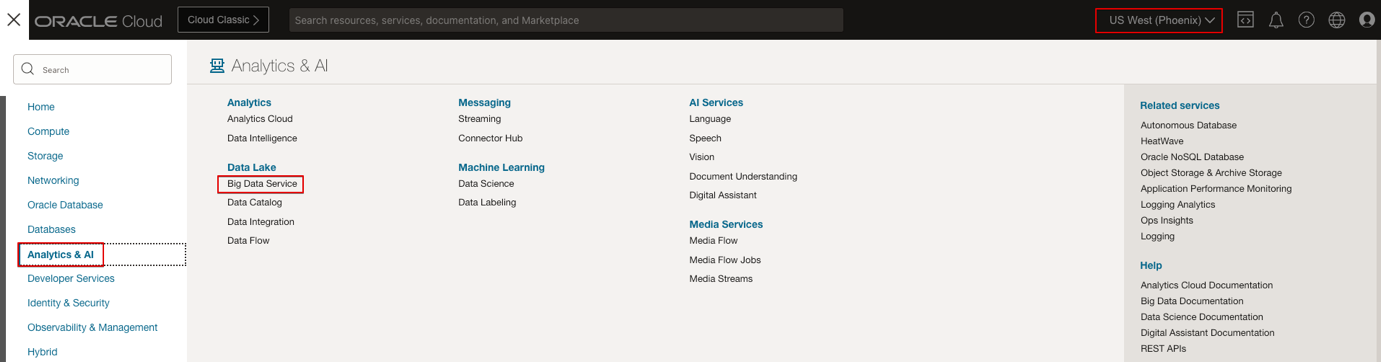Click the Media Services category heading

click(726, 224)
